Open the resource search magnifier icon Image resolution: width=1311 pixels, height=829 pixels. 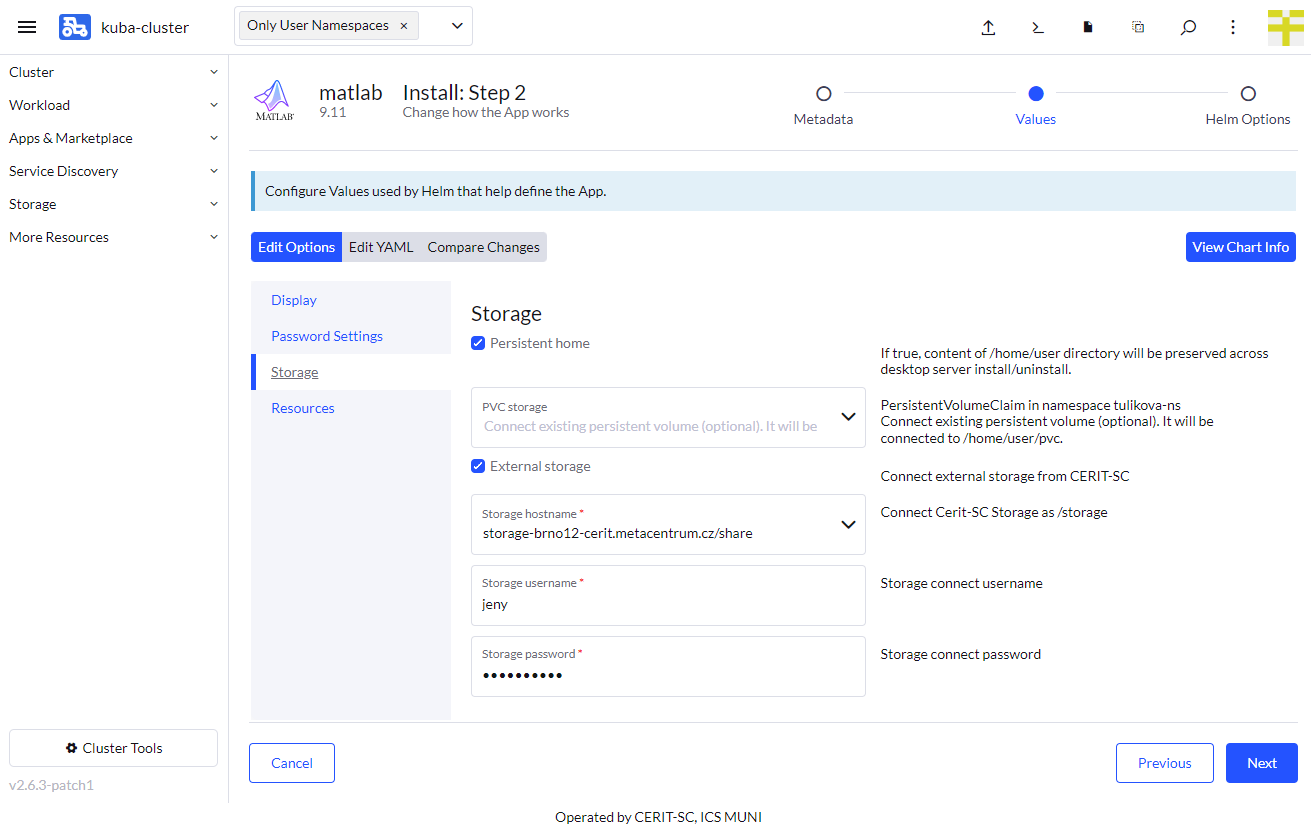click(1188, 27)
